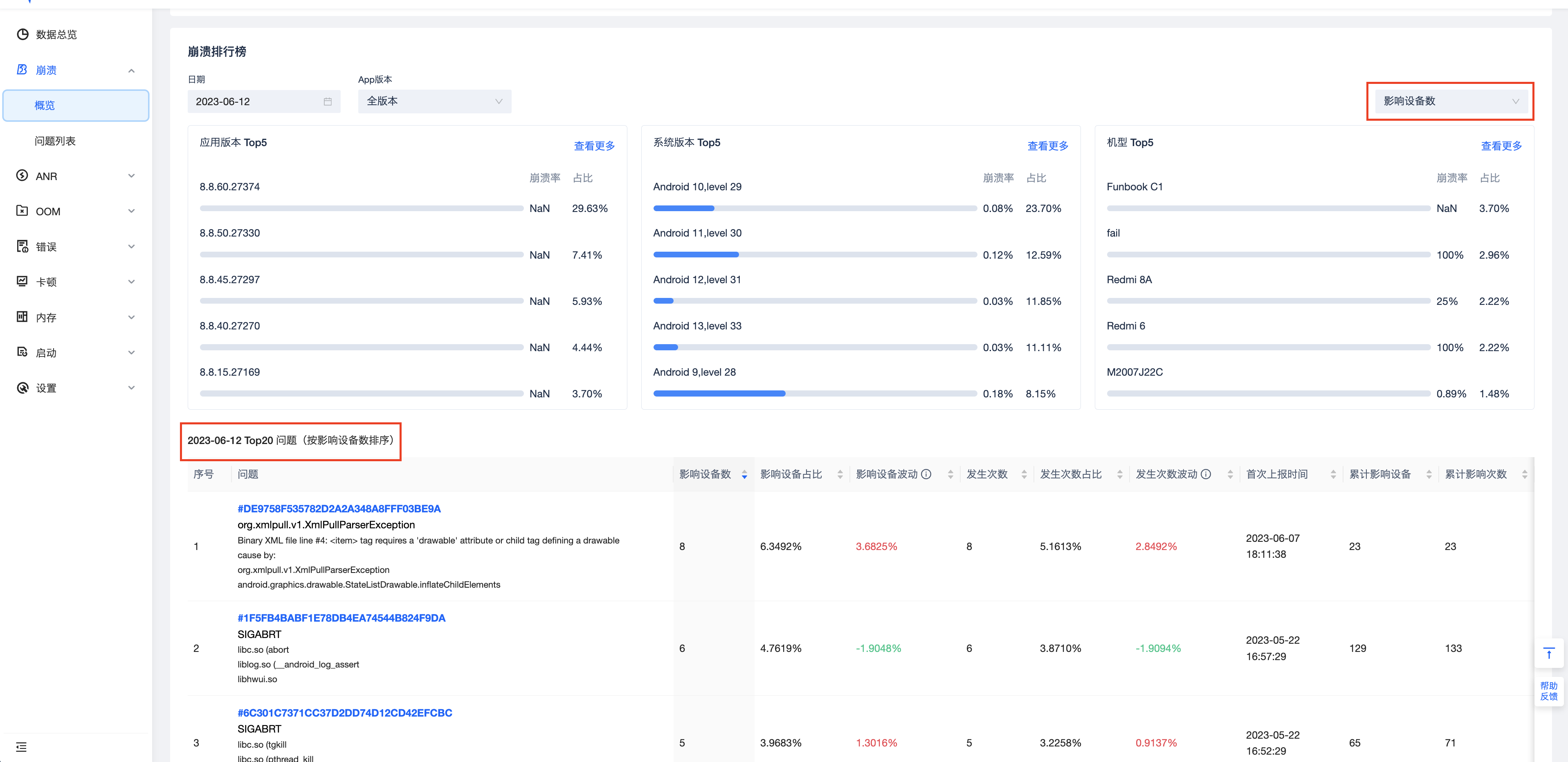Sort by 影响设备占比 column arrows
The image size is (1568, 762).
(x=840, y=474)
